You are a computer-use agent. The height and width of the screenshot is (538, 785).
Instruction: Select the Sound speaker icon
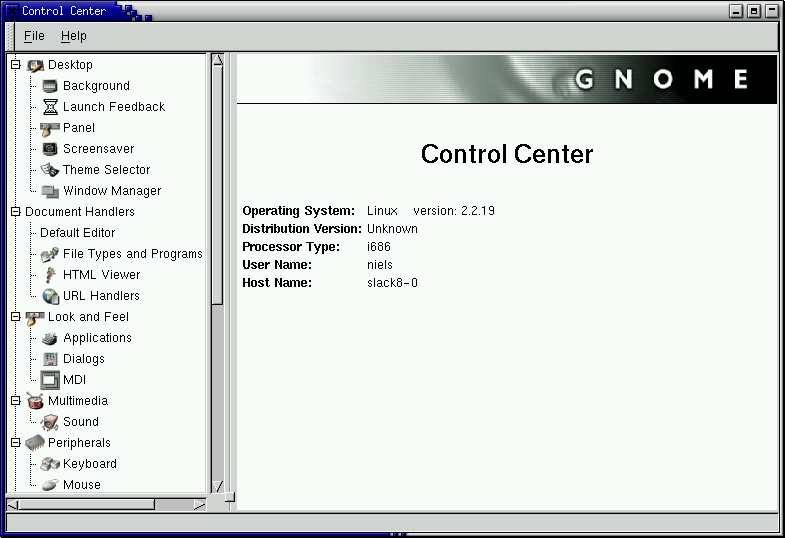(50, 422)
